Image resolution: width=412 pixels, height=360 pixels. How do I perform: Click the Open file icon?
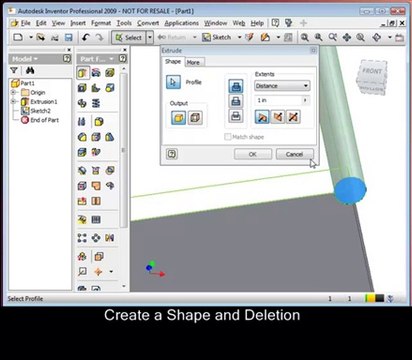point(40,37)
